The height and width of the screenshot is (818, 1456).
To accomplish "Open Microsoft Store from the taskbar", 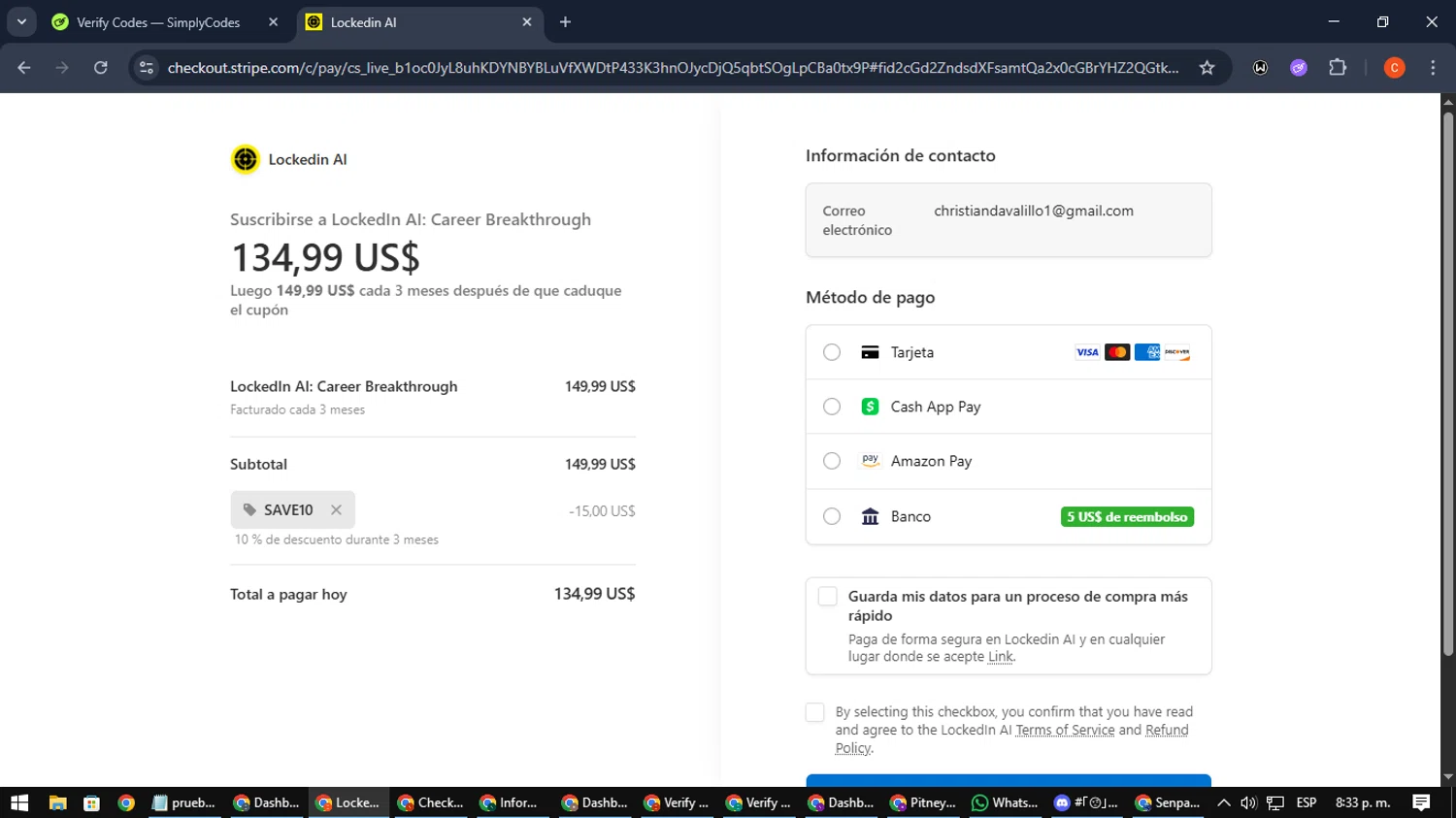I will tap(91, 802).
